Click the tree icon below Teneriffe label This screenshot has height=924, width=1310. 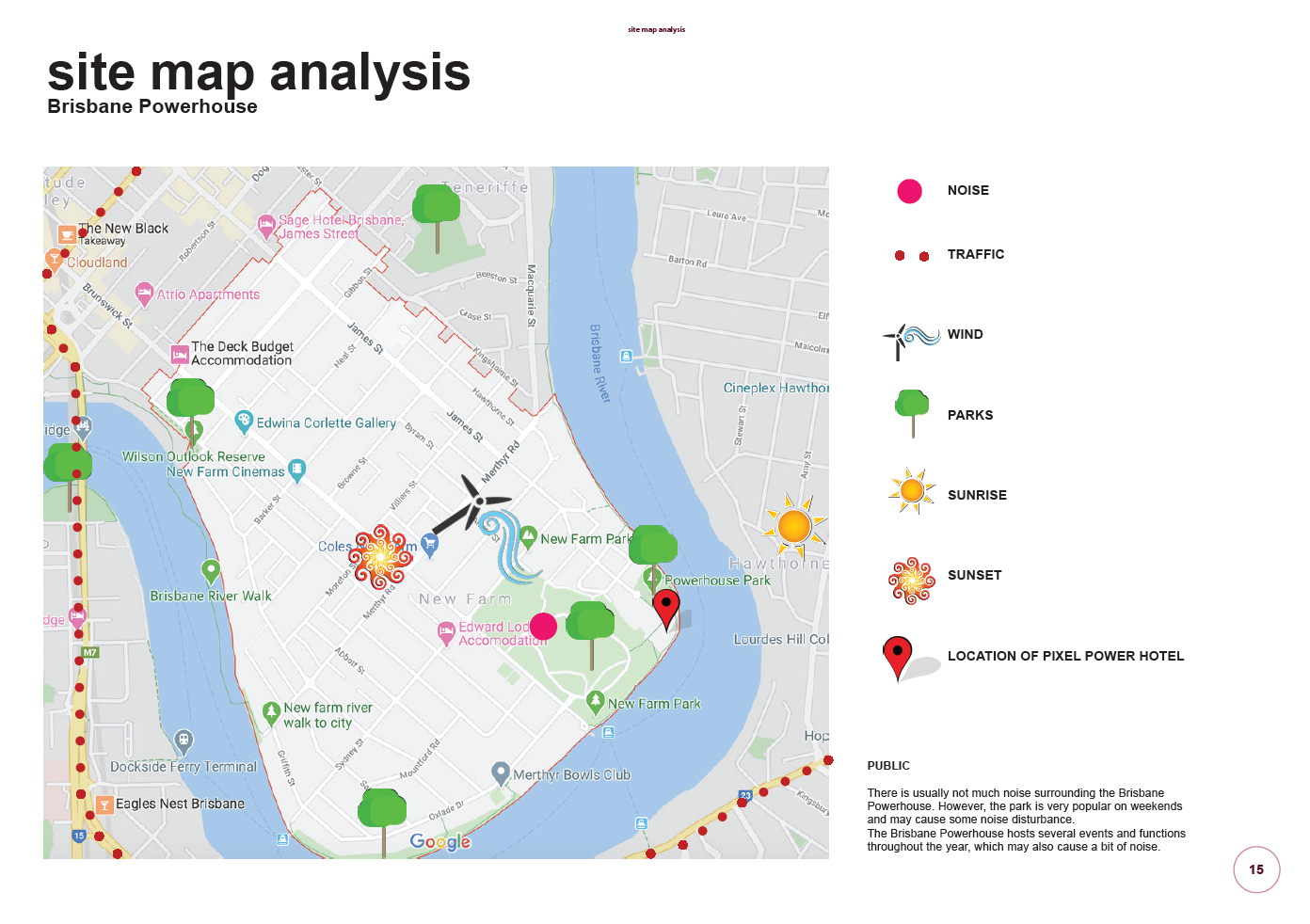coord(437,218)
